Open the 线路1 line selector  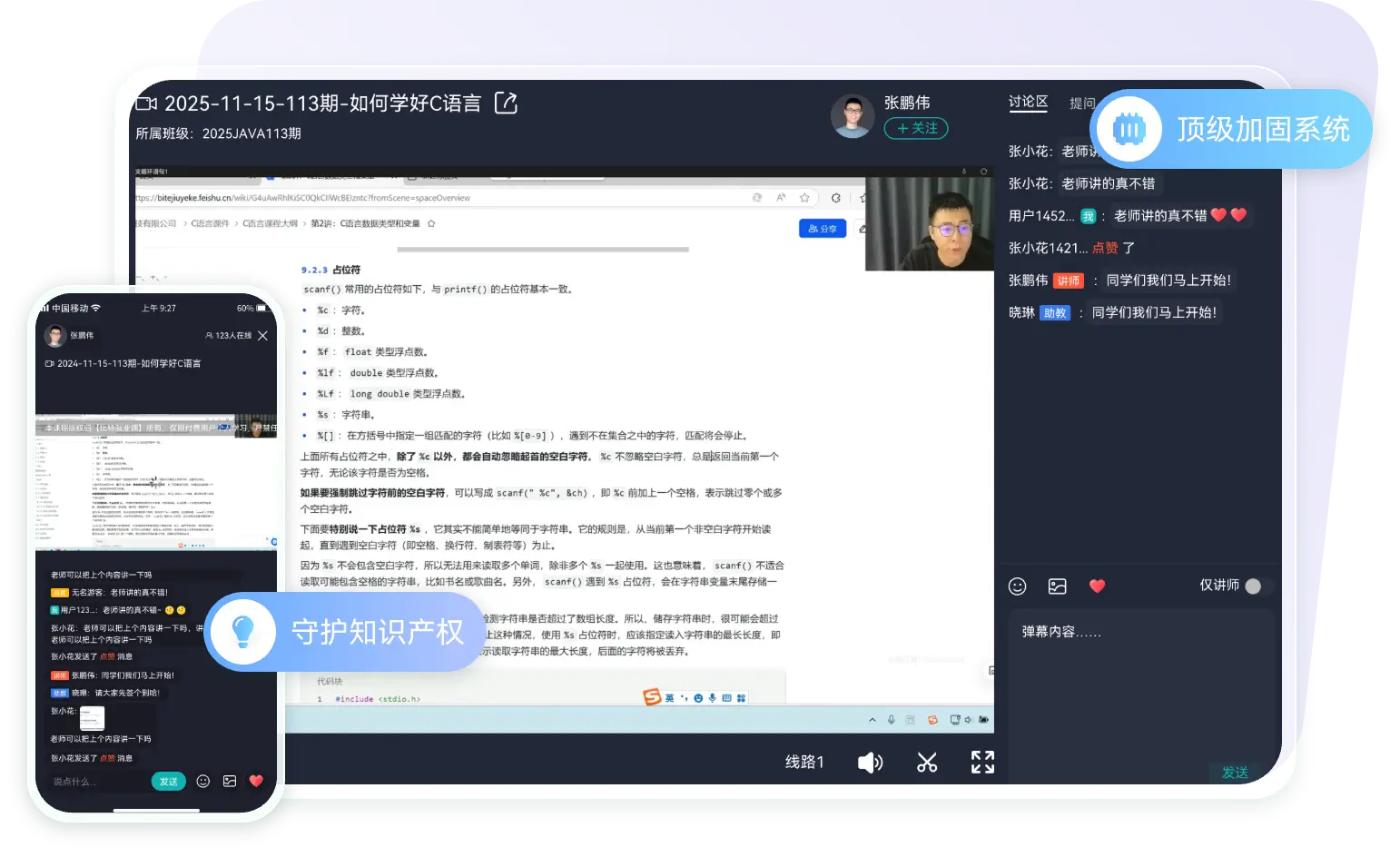(804, 763)
